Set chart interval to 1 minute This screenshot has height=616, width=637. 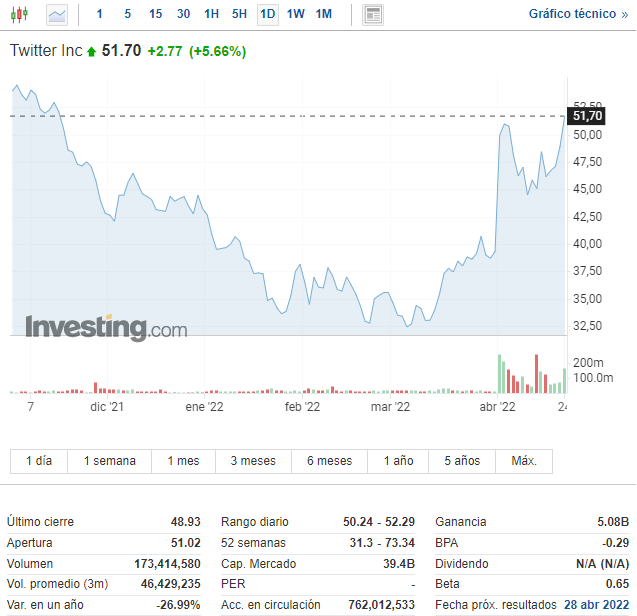(99, 14)
